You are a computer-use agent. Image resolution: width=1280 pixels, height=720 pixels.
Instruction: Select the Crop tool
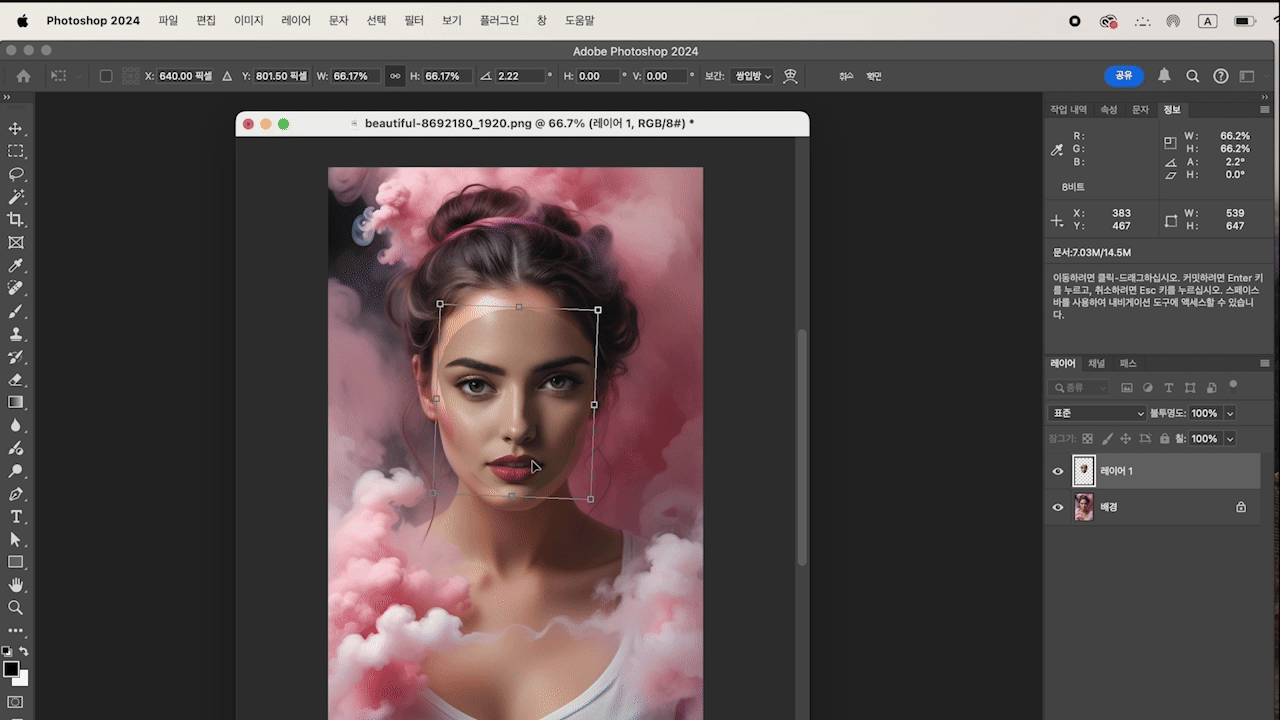[16, 220]
